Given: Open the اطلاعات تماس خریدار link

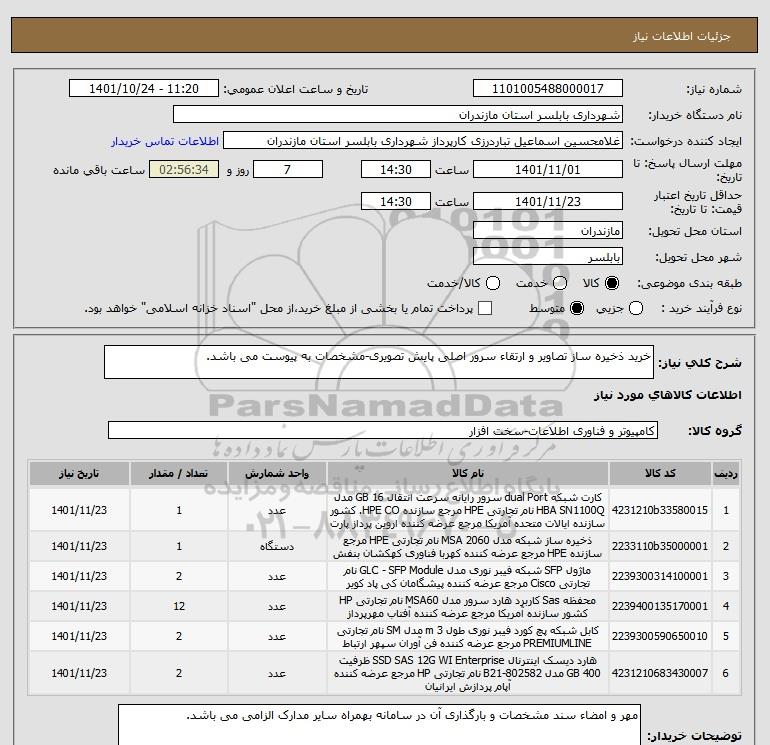Looking at the screenshot, I should pyautogui.click(x=165, y=141).
